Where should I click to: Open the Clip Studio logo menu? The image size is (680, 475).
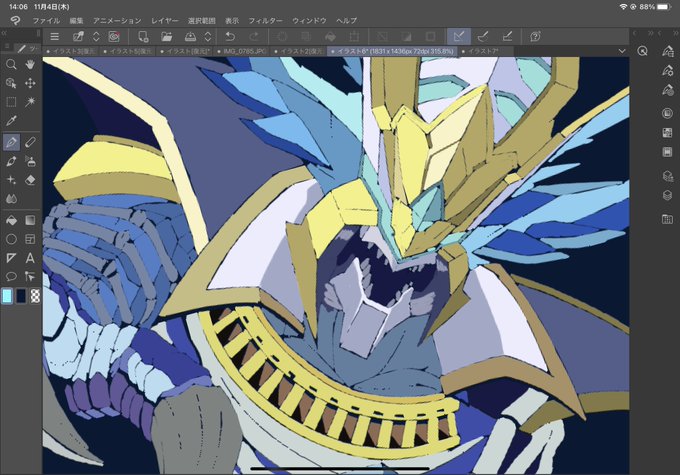[x=15, y=20]
